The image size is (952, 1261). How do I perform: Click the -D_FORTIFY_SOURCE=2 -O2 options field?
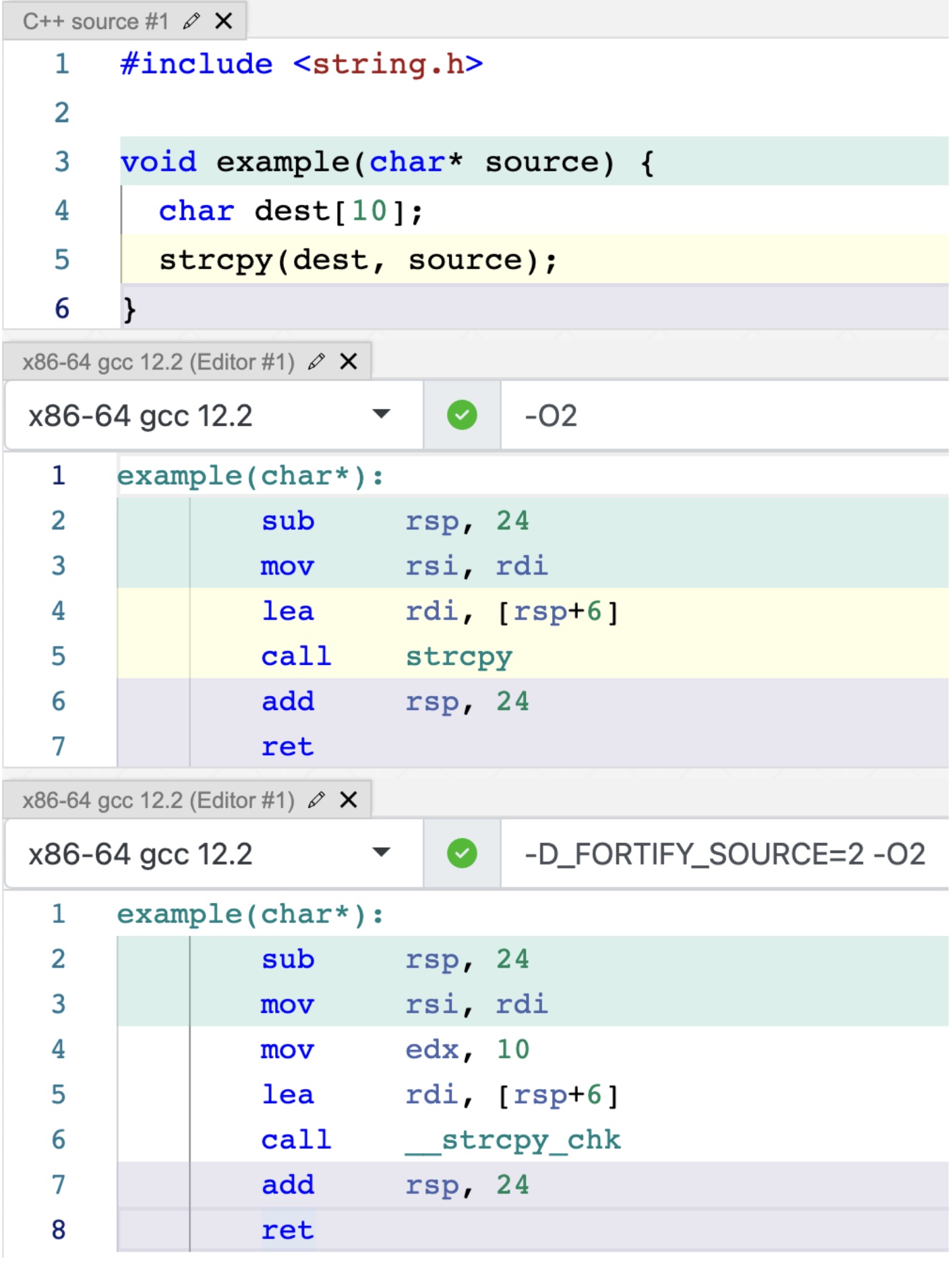[725, 854]
